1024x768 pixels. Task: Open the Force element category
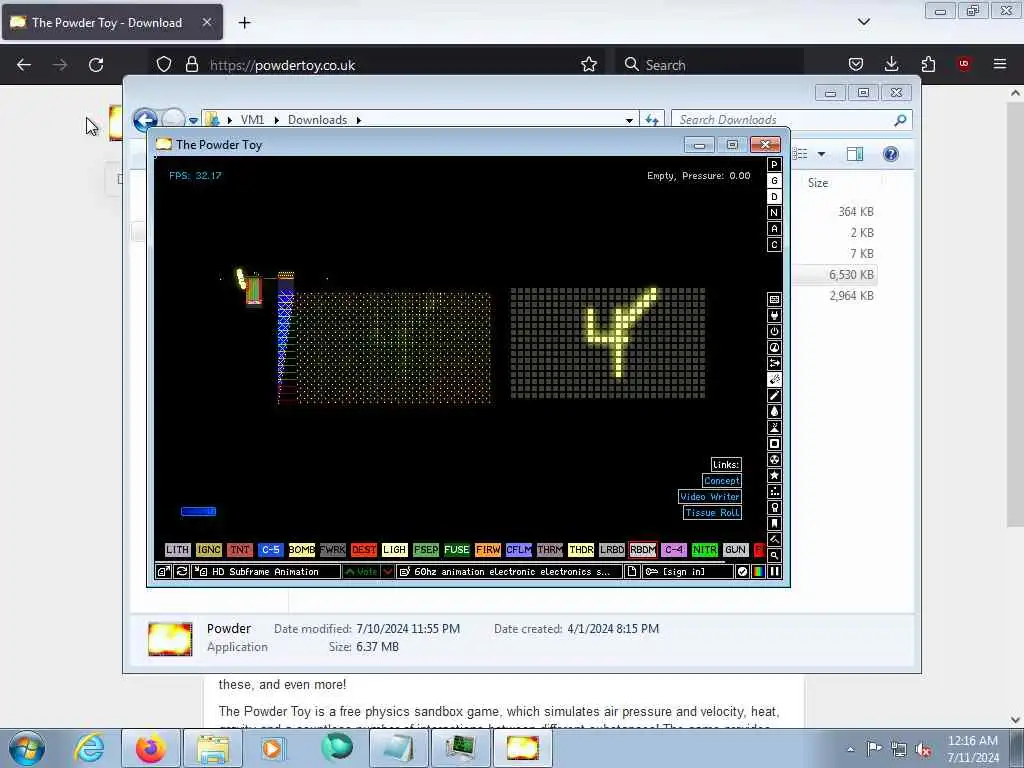pos(774,363)
